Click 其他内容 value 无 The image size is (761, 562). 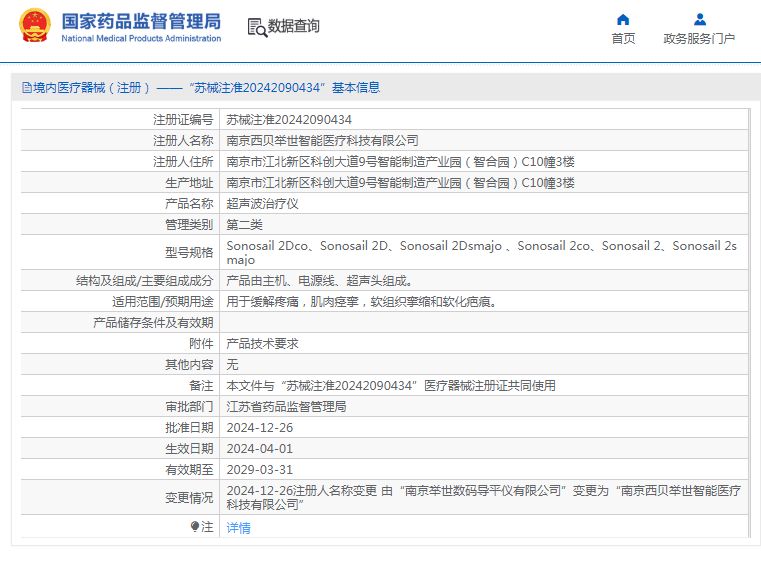coord(232,364)
